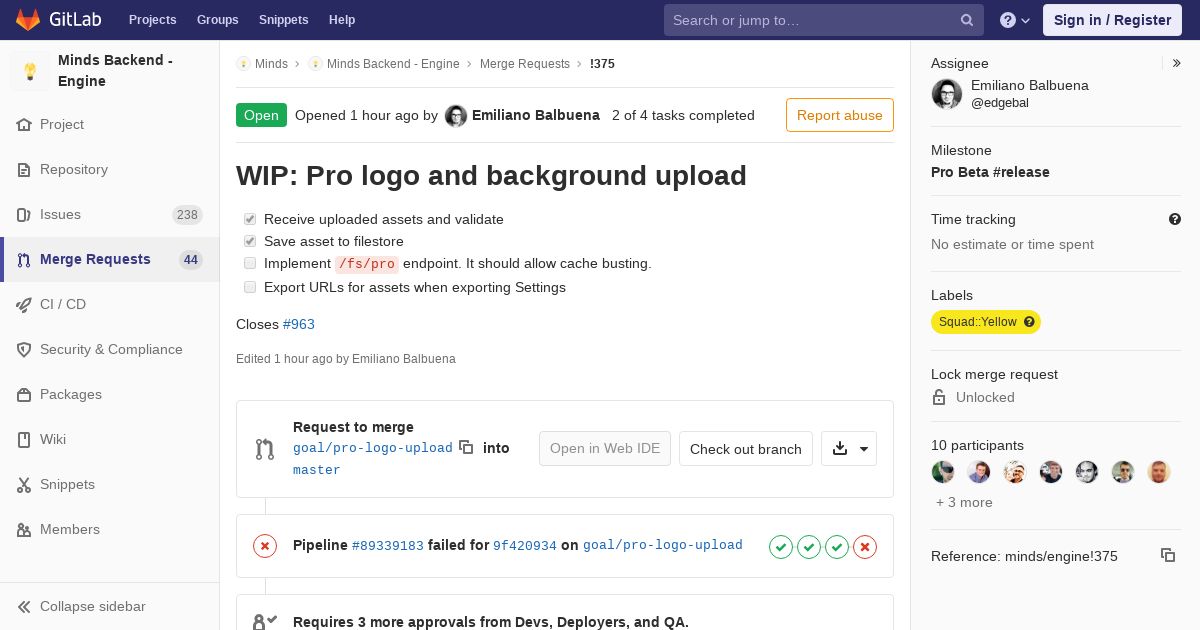
Task: Click the @edgebal username text
Action: (1000, 103)
